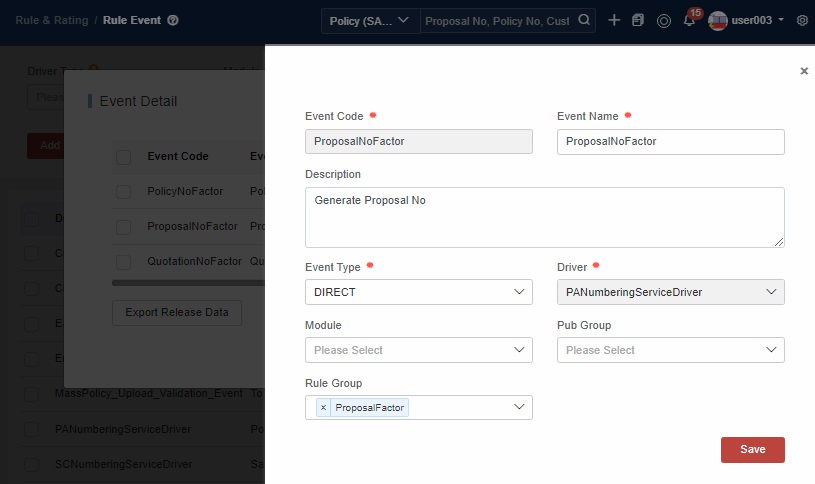Viewport: 815px width, 484px height.
Task: Click Export Release Data button
Action: pos(177,312)
